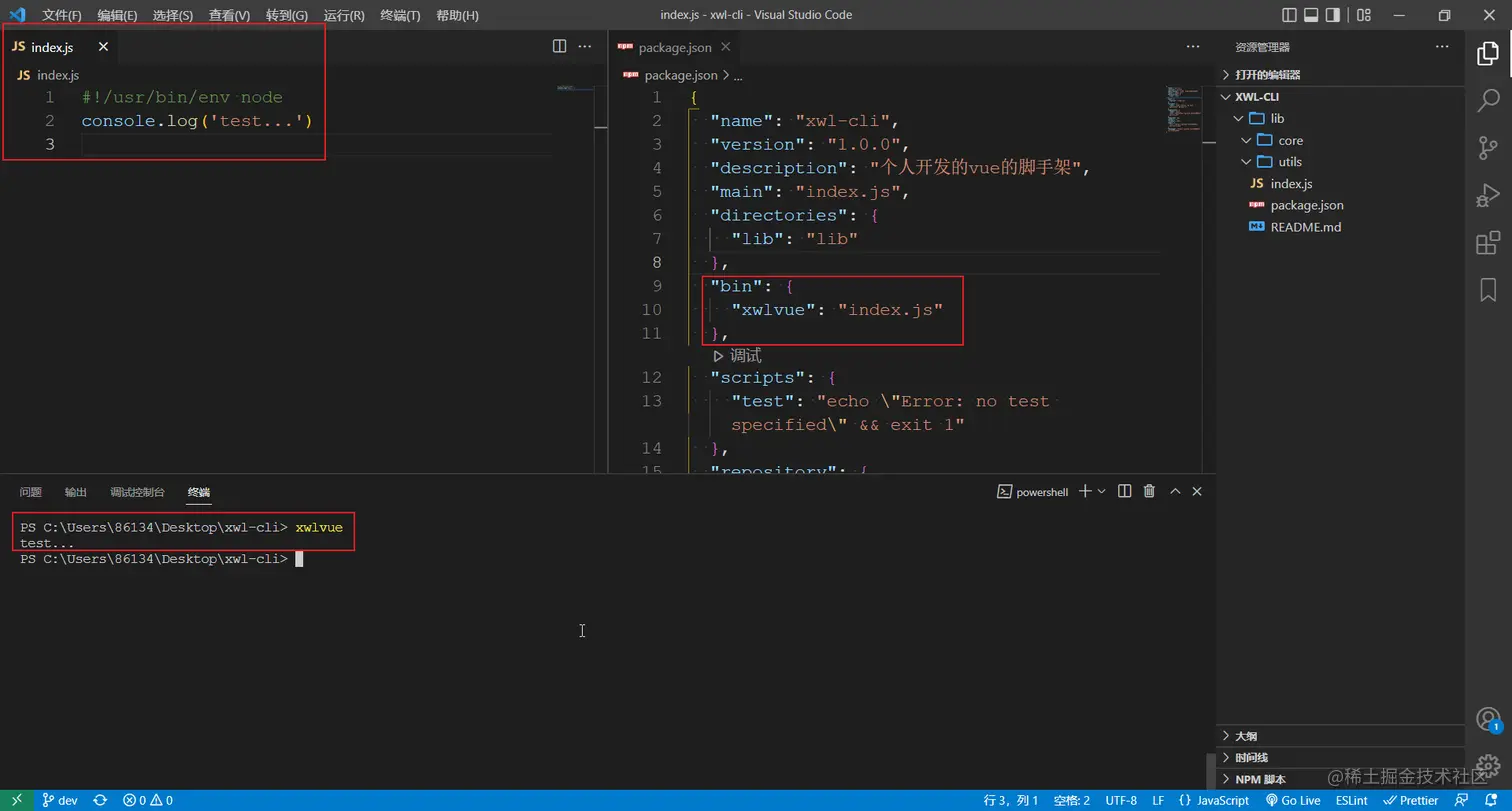This screenshot has width=1512, height=811.
Task: Toggle the left side bar layout button
Action: [x=1290, y=15]
